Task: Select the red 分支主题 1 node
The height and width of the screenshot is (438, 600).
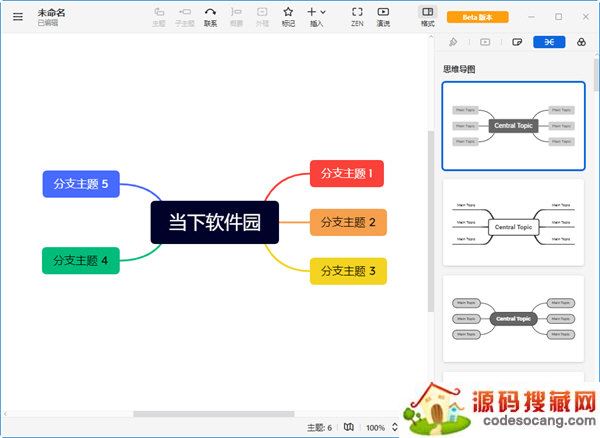Action: [x=346, y=173]
